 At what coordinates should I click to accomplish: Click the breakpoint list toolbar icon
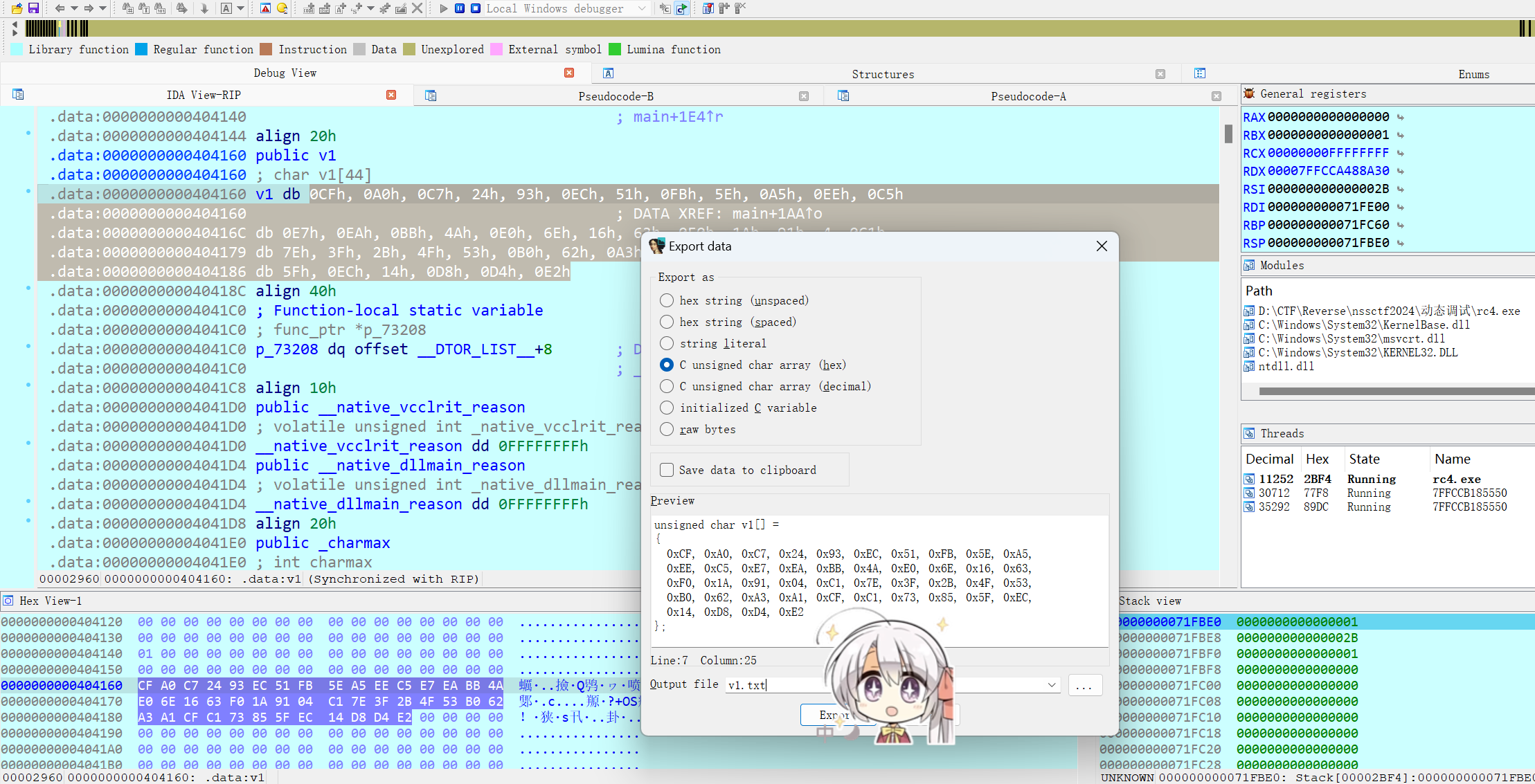click(x=708, y=8)
